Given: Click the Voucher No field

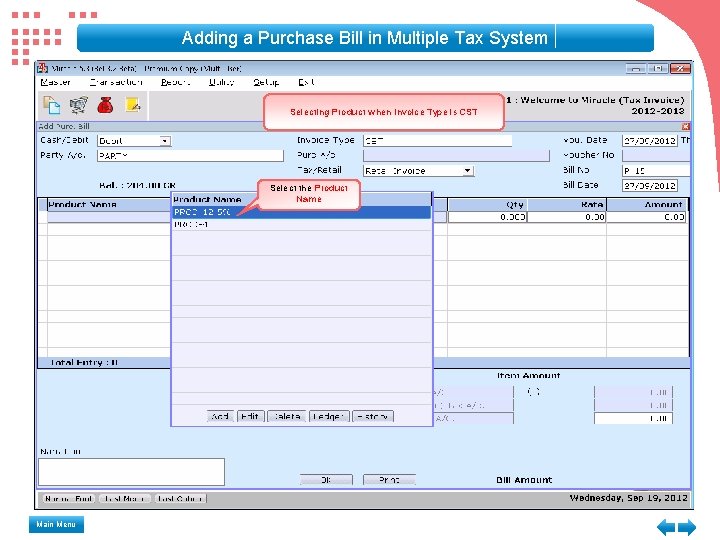Looking at the screenshot, I should [656, 155].
